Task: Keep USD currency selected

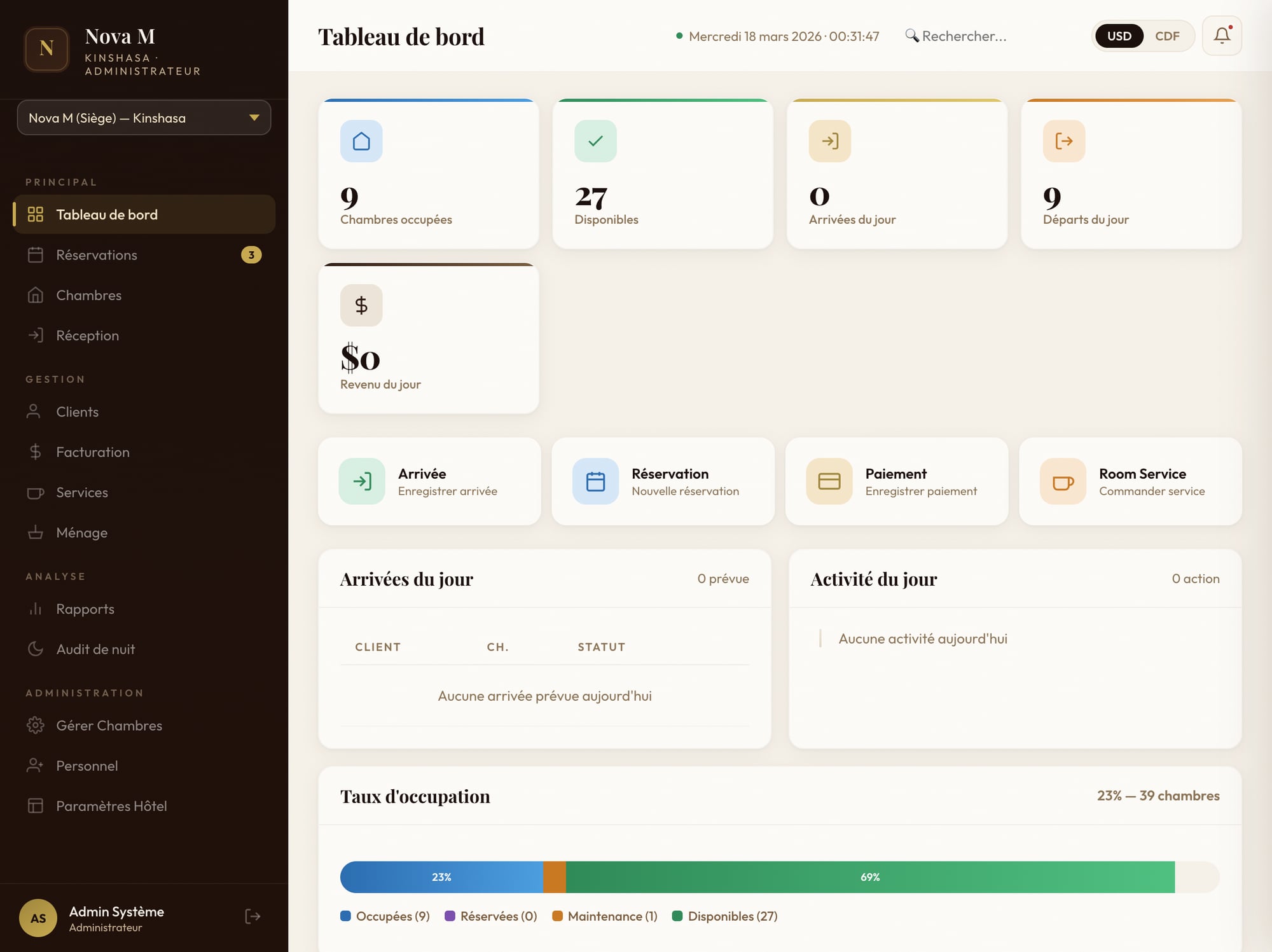Action: coord(1119,36)
